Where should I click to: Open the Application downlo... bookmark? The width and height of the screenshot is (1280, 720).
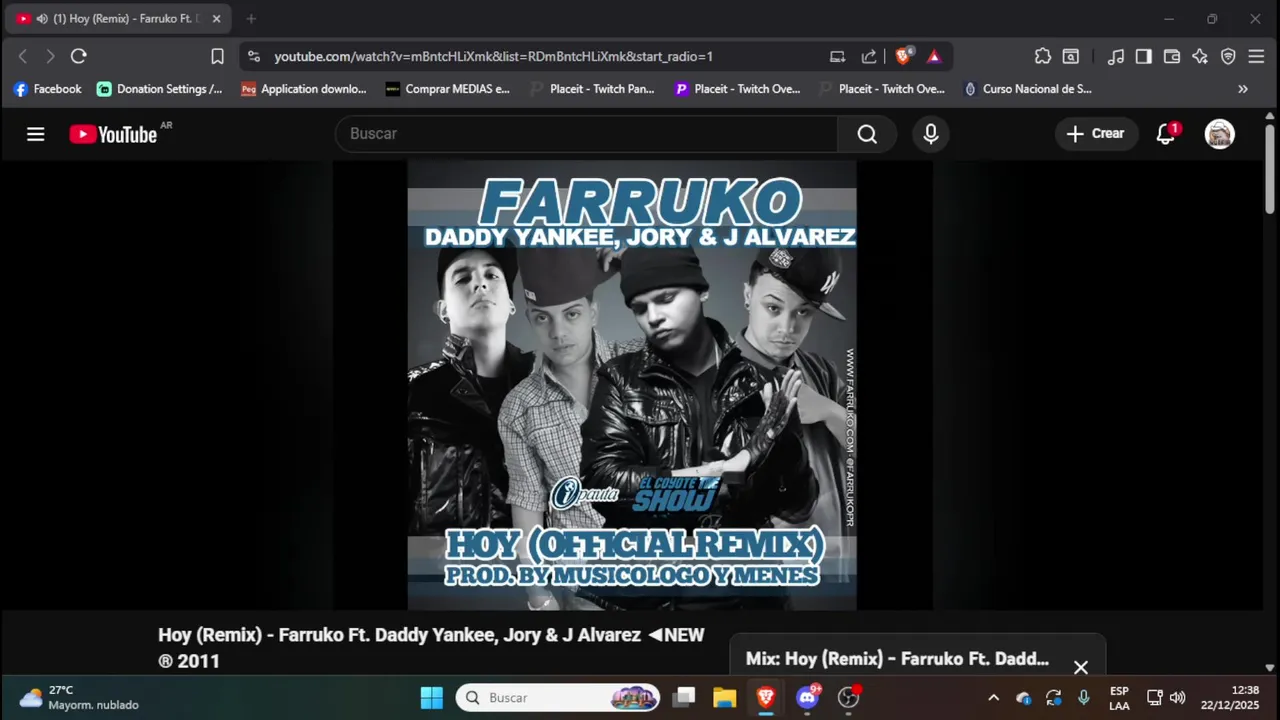(304, 89)
